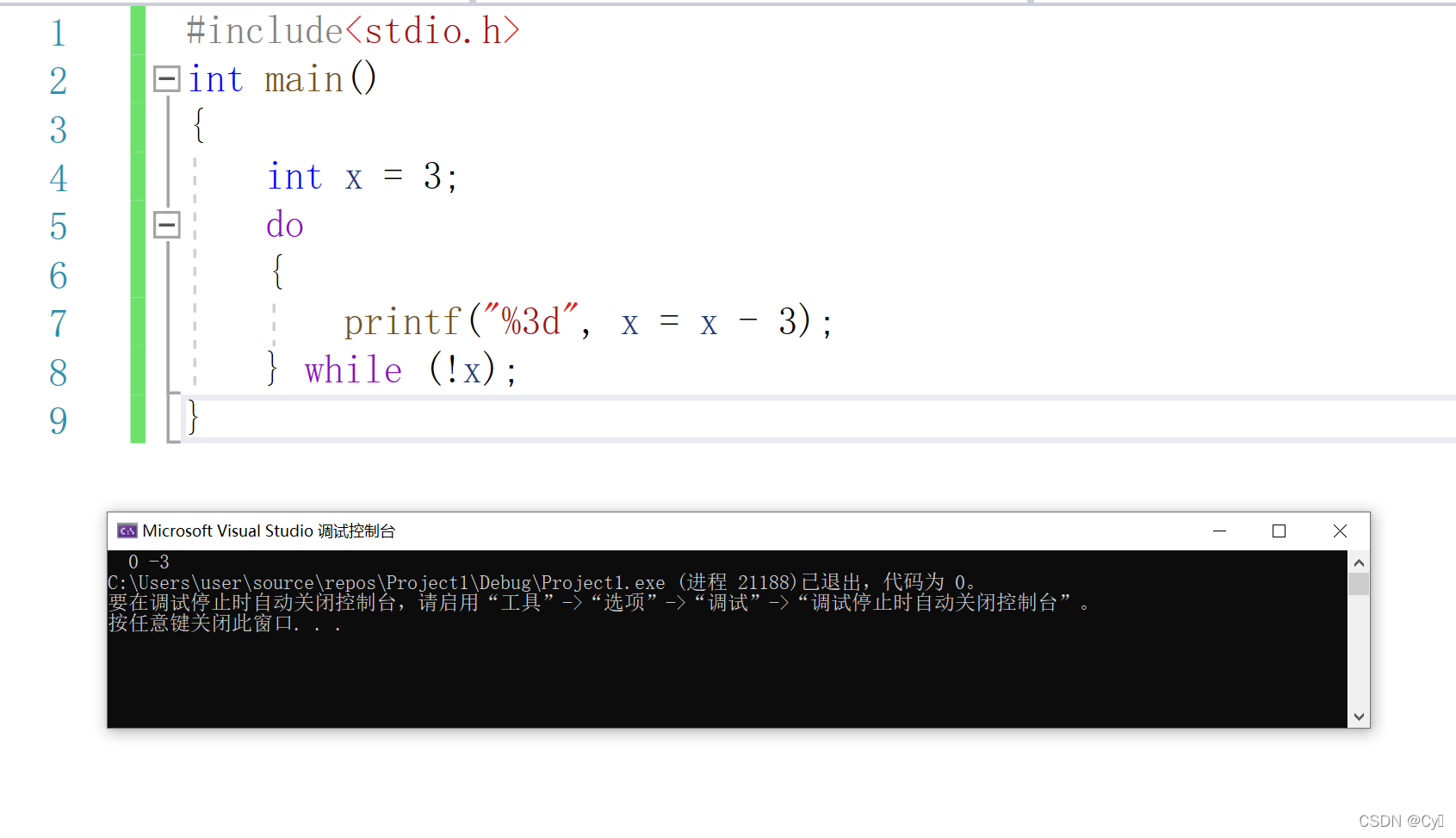Screen dimensions: 1456x838
Task: Collapse the main() function fold box
Action: pyautogui.click(x=166, y=79)
